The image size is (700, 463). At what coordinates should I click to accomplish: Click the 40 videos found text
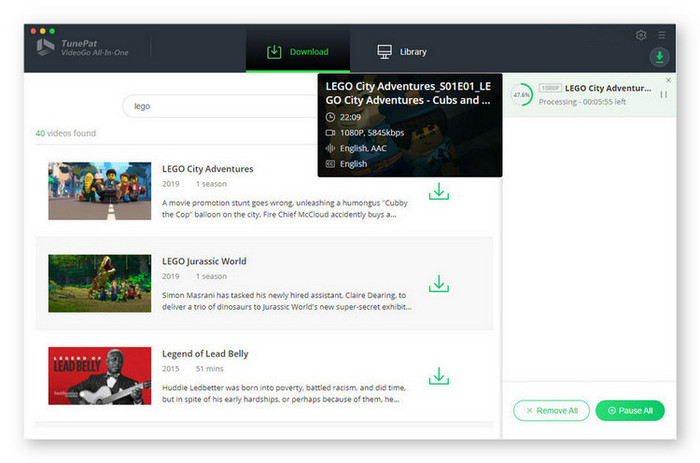(x=66, y=133)
